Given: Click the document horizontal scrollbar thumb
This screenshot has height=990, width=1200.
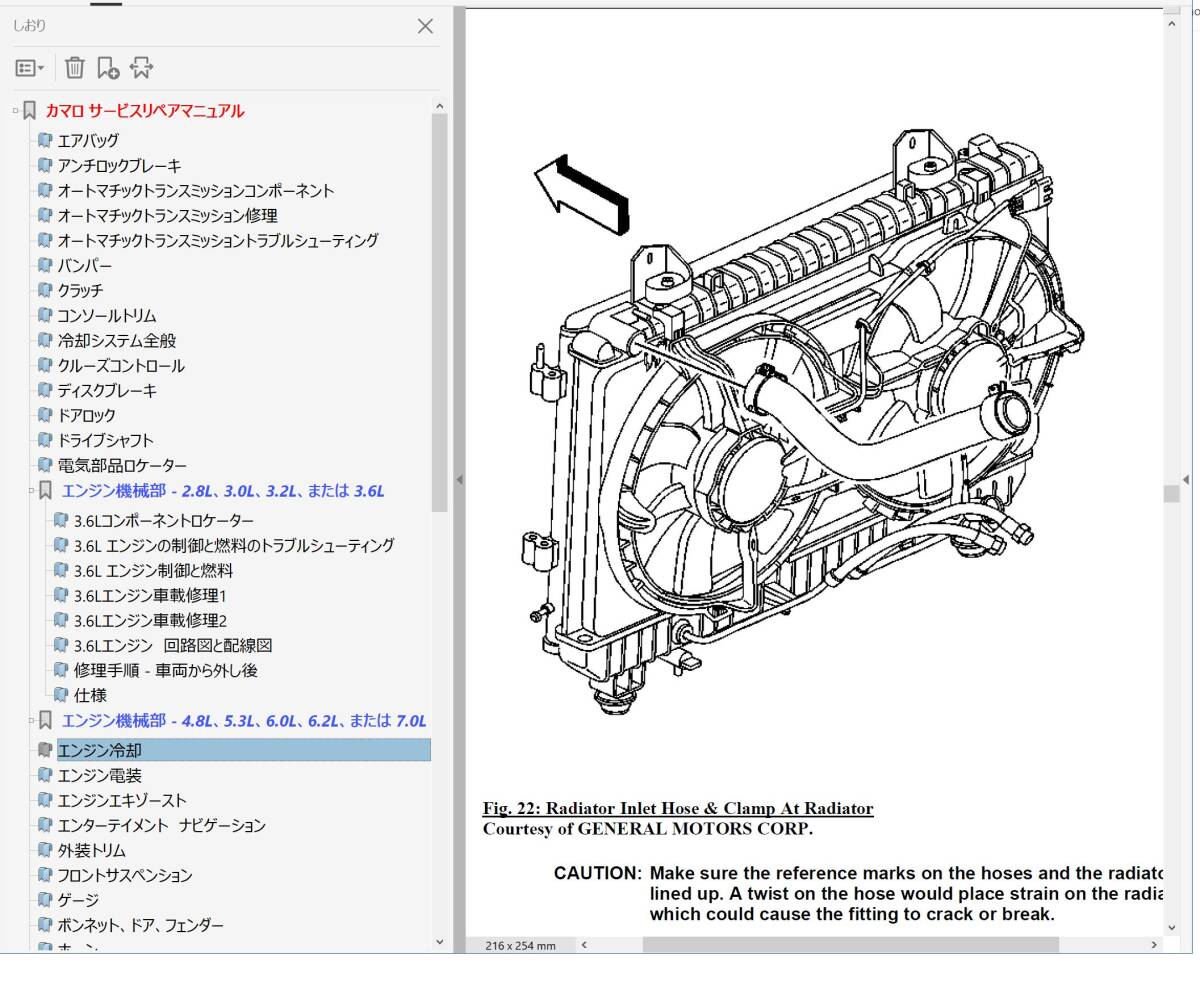Looking at the screenshot, I should point(850,944).
